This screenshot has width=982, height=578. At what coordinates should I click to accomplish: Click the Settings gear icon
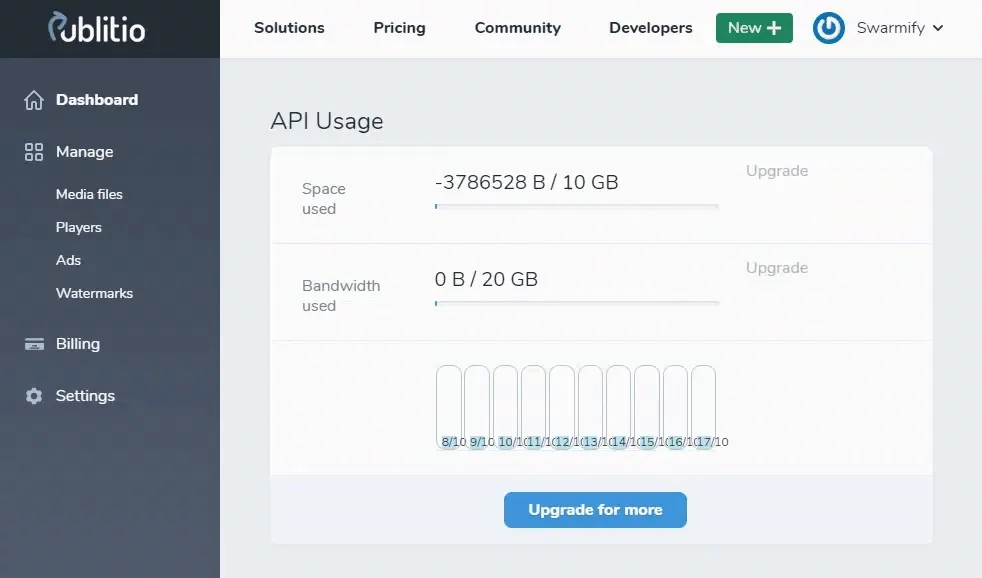click(x=34, y=396)
